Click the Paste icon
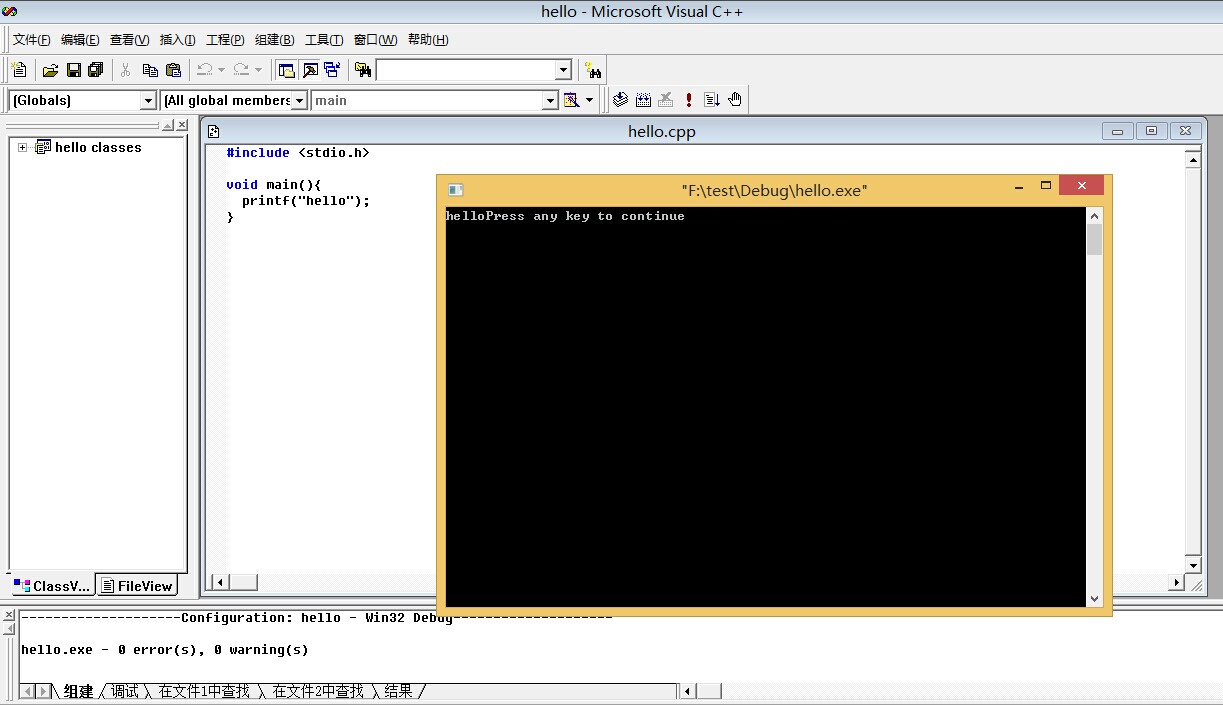Viewport: 1223px width, 705px height. click(173, 70)
